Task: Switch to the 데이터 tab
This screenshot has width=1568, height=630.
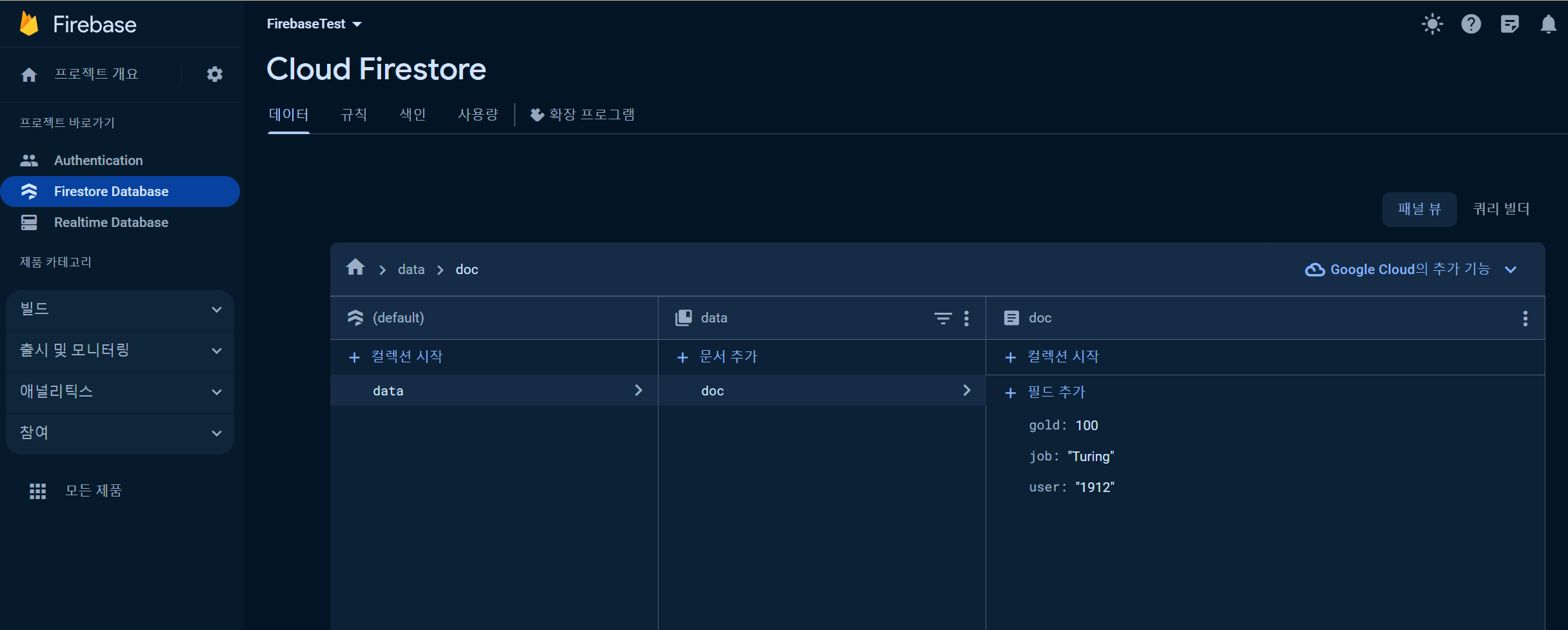Action: 288,115
